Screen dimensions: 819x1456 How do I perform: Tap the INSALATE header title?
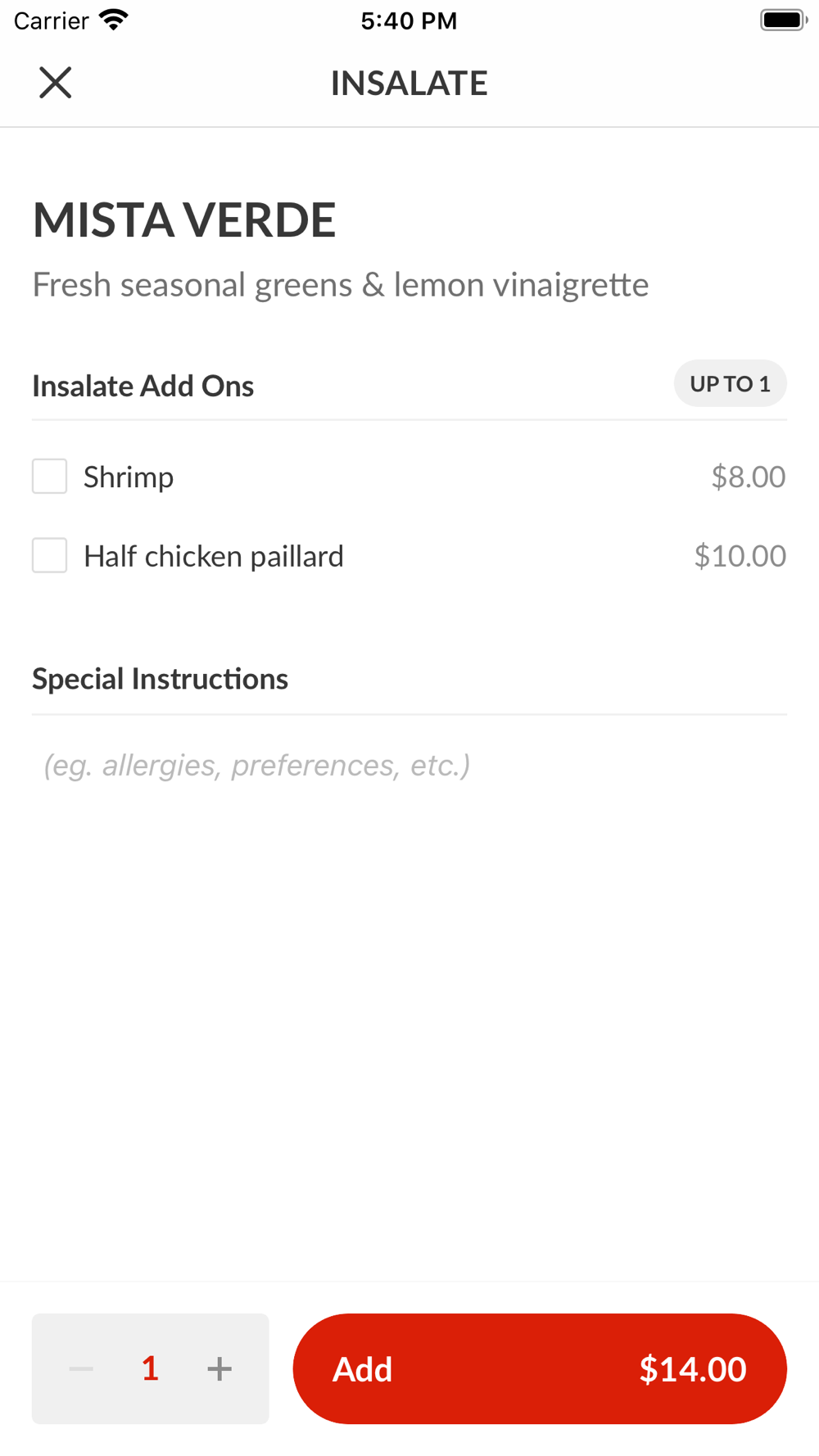click(x=409, y=83)
